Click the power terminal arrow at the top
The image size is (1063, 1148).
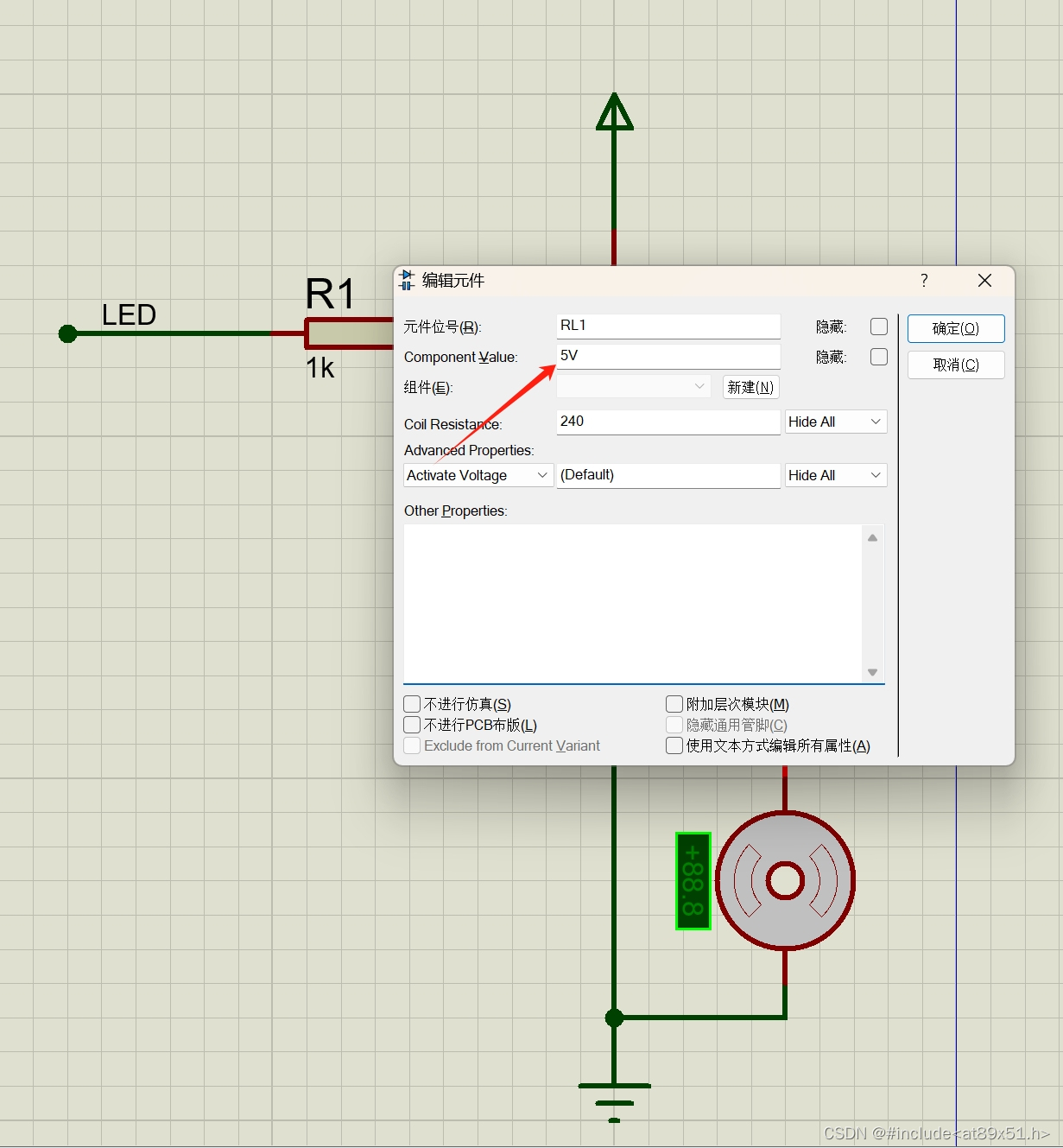614,112
